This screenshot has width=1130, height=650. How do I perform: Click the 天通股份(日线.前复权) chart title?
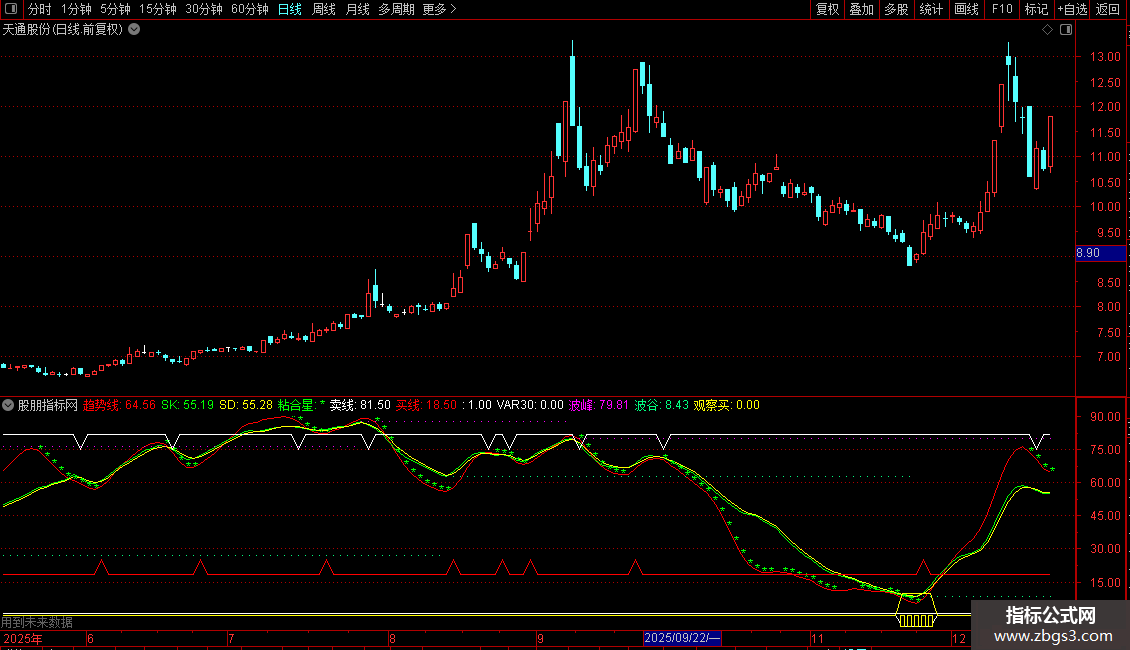[x=63, y=30]
